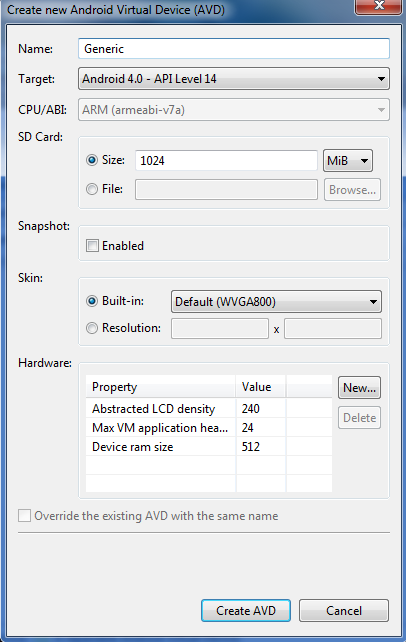Select the Max VM application heap row
The image size is (406, 642).
click(209, 428)
